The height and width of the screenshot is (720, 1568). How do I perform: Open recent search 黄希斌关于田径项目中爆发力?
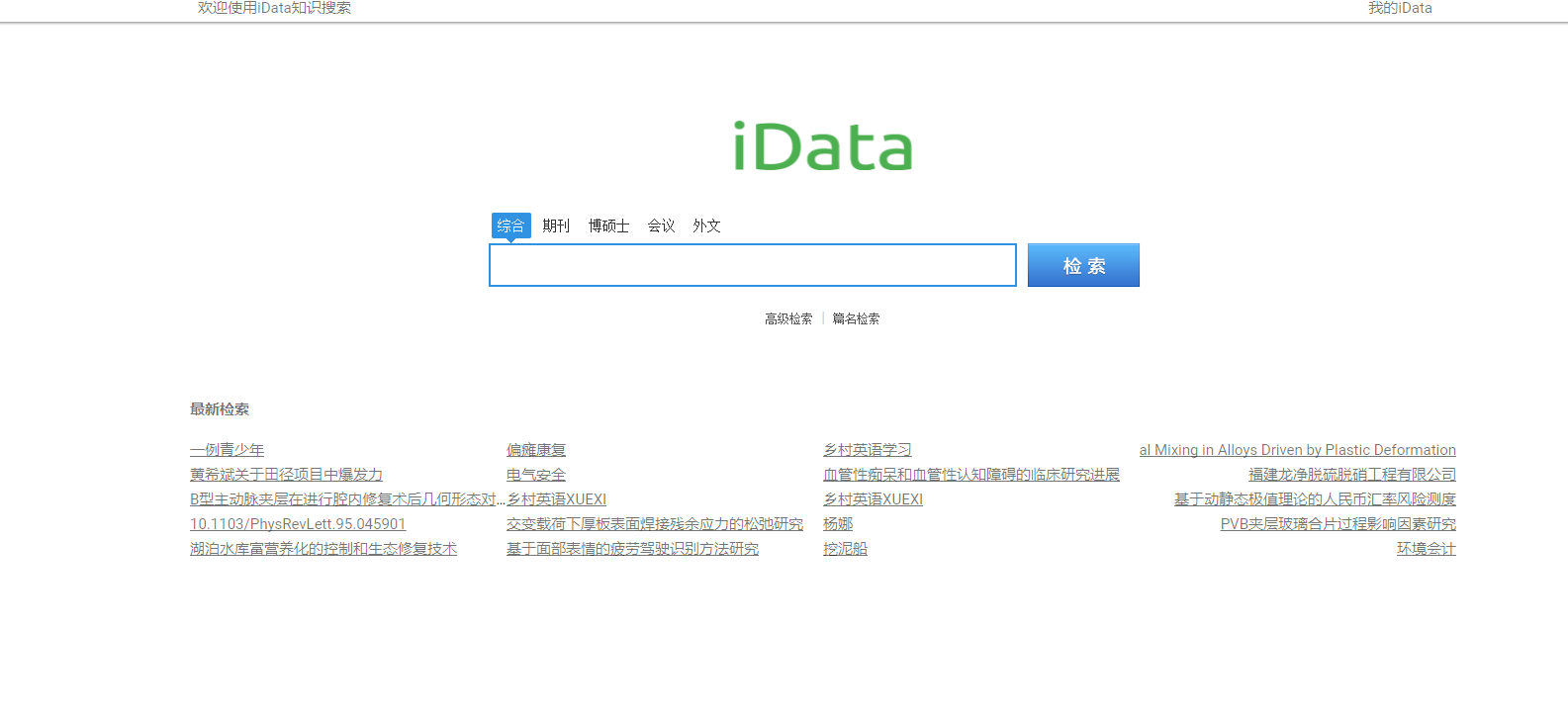click(286, 475)
